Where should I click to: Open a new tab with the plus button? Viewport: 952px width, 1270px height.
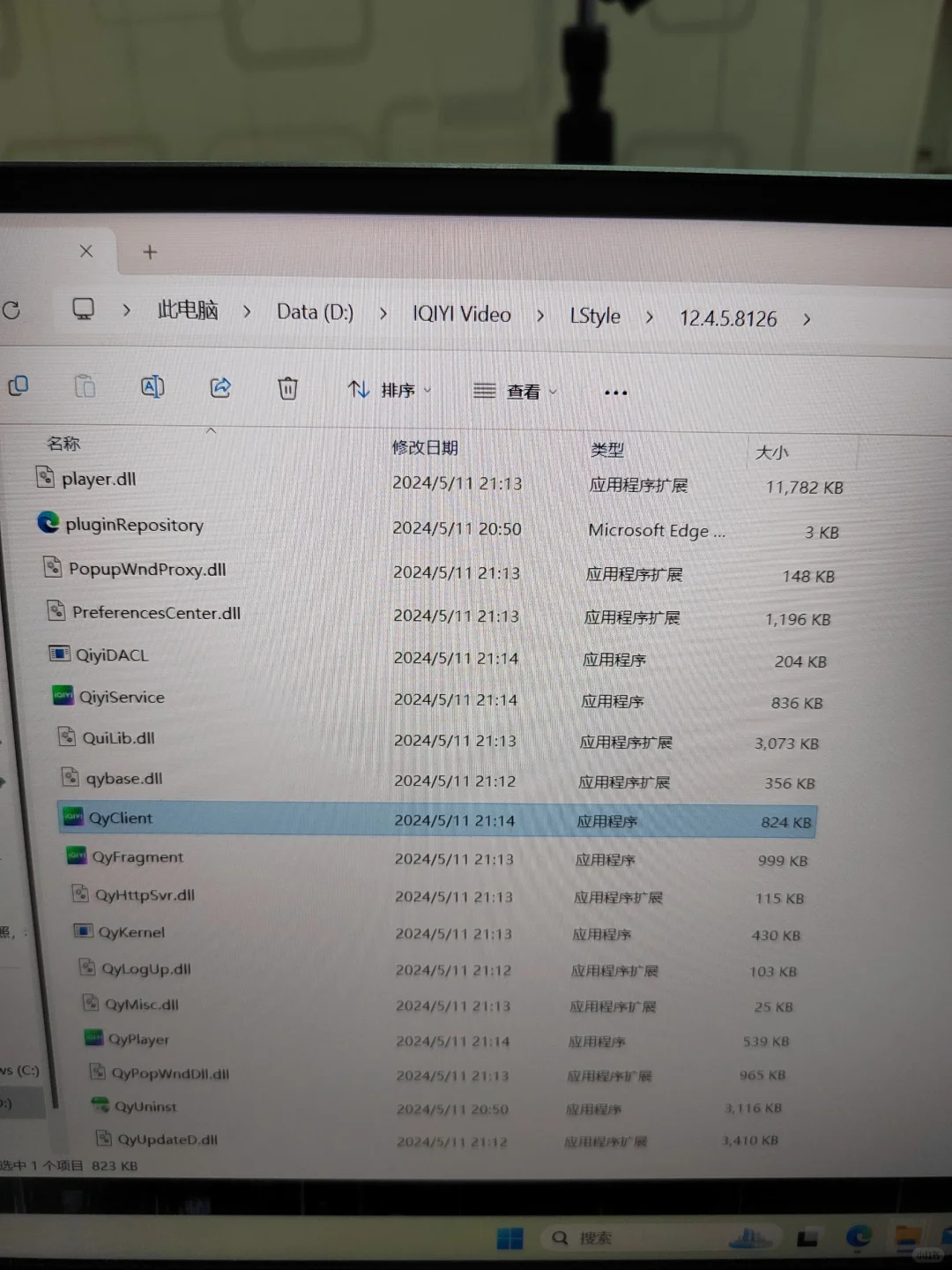pyautogui.click(x=149, y=252)
